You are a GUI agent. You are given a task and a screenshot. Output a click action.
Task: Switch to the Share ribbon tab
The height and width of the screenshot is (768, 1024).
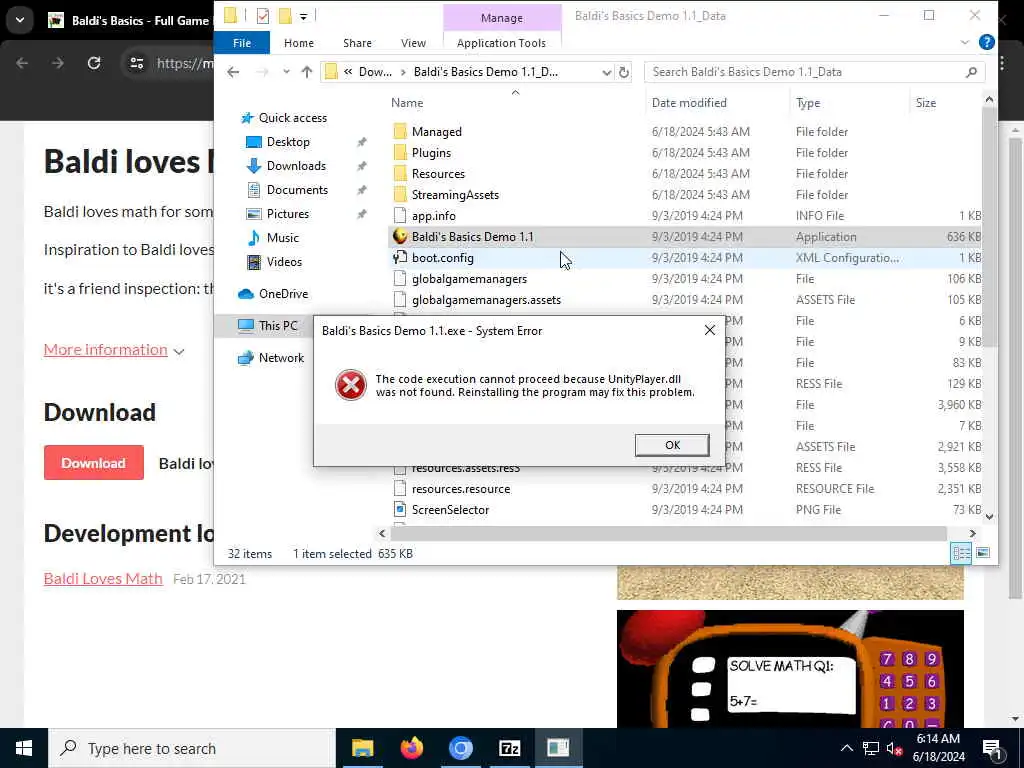point(357,42)
